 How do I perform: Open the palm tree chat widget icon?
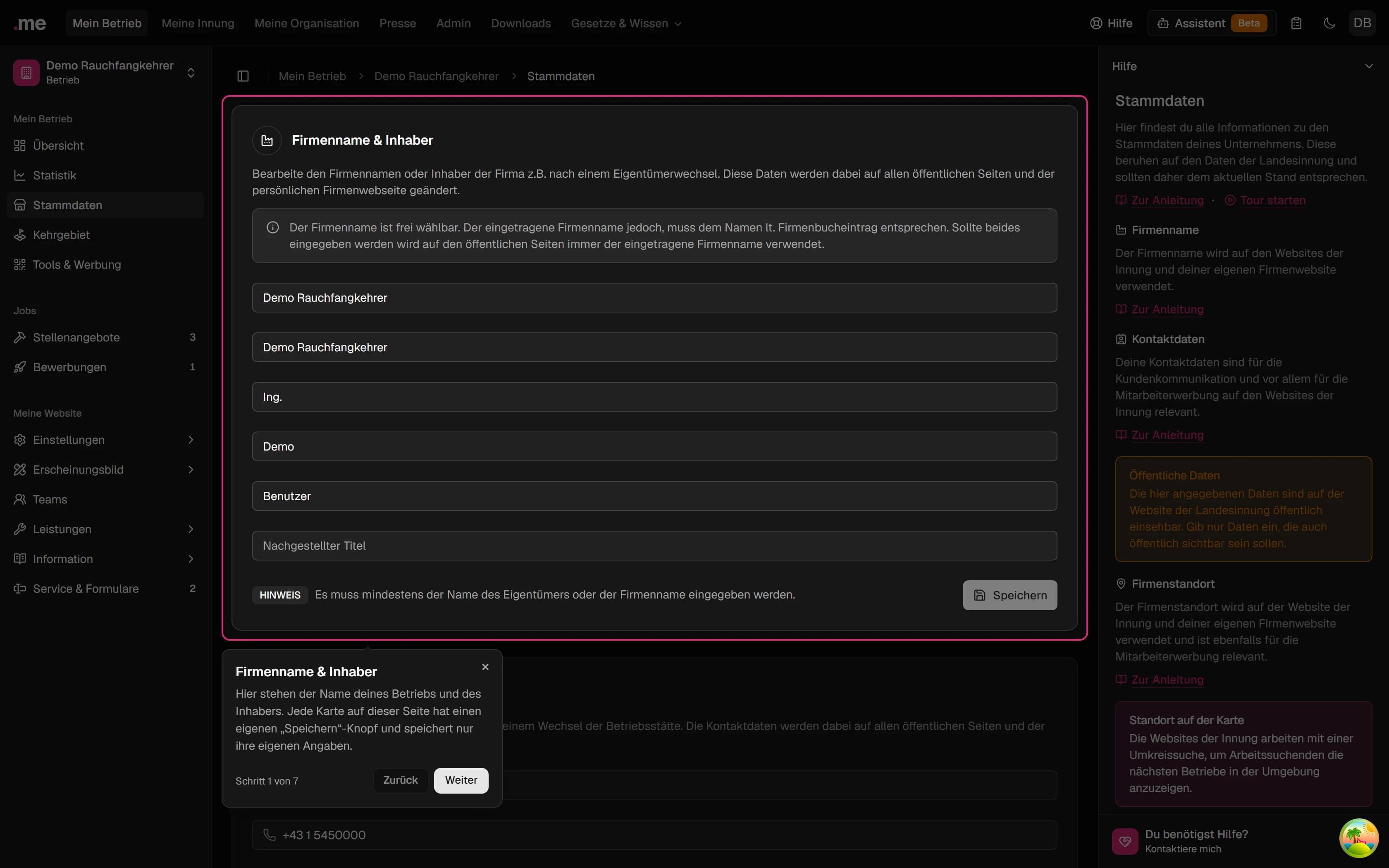[x=1358, y=838]
